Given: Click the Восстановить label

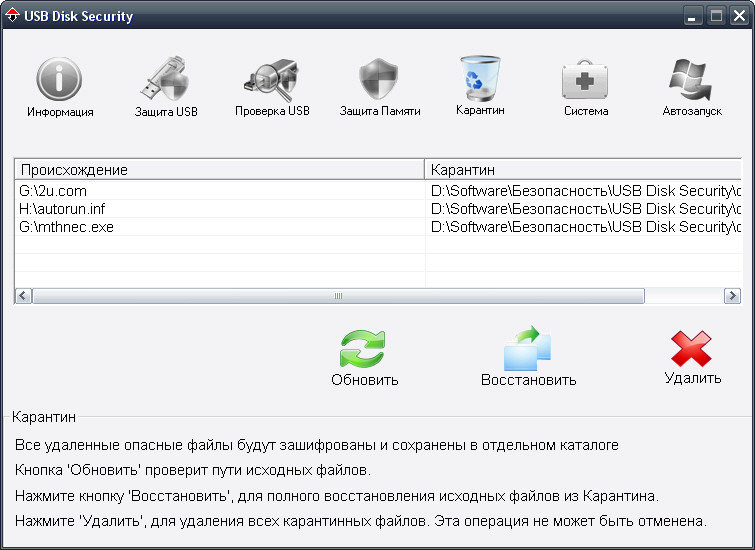Looking at the screenshot, I should 529,380.
